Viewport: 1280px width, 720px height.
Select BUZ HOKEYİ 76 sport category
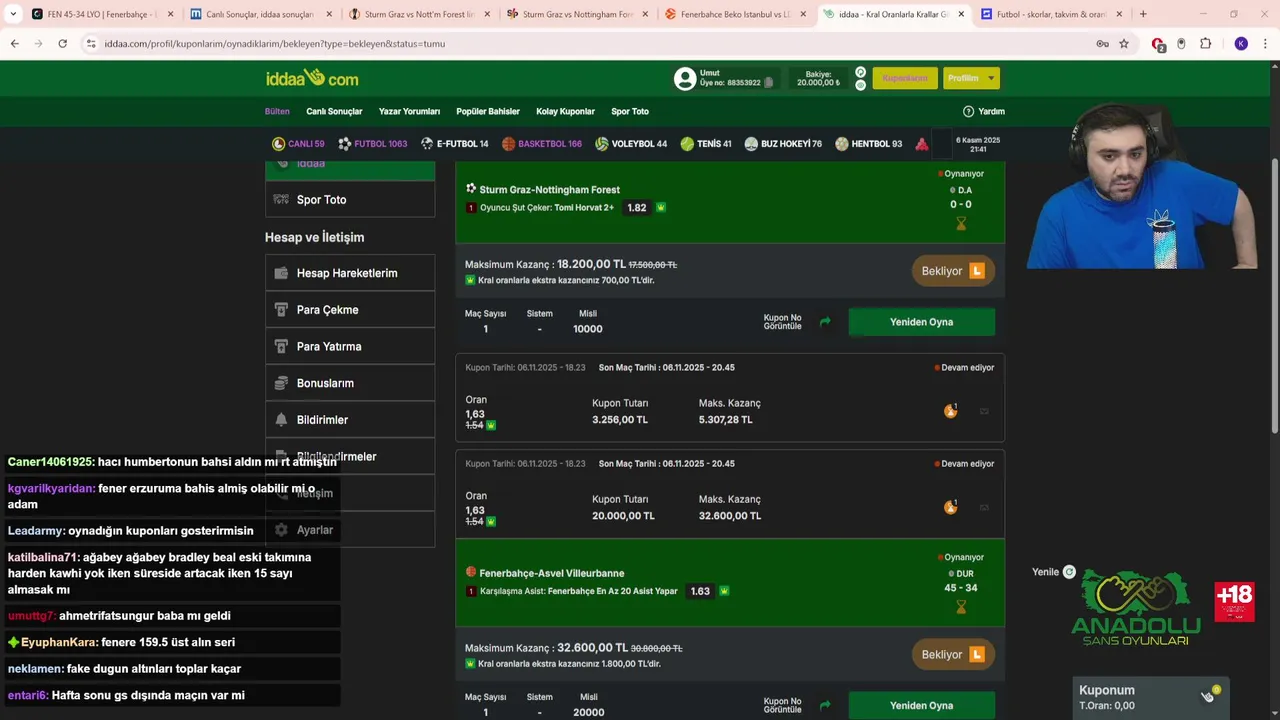[x=783, y=144]
